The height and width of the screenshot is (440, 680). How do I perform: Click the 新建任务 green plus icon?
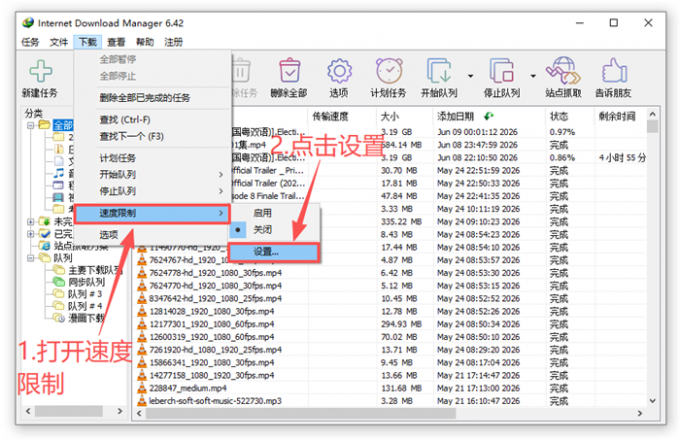click(40, 71)
